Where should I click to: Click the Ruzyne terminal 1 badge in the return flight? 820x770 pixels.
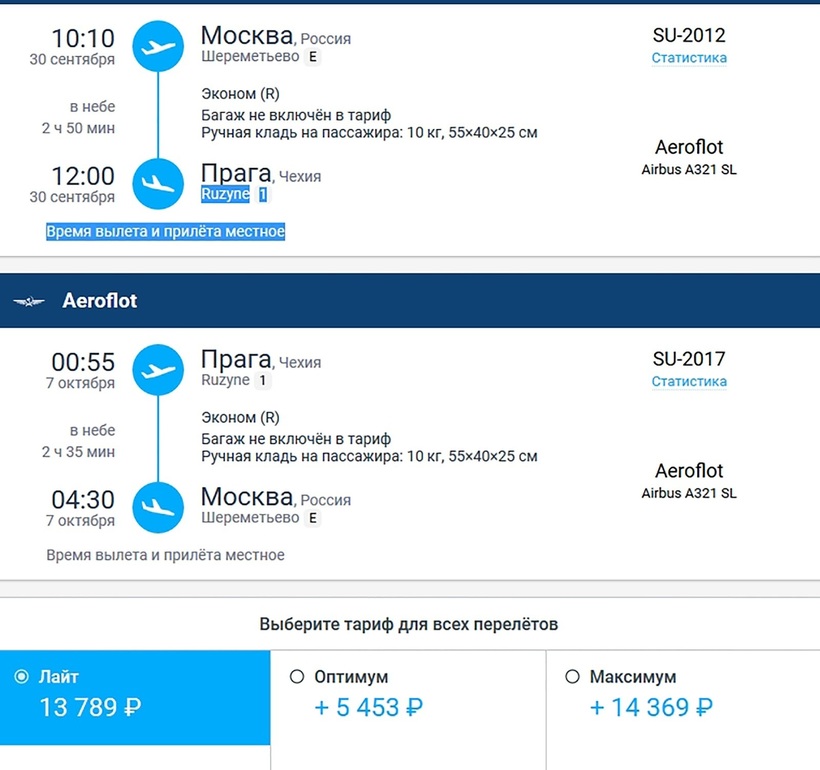pos(263,381)
